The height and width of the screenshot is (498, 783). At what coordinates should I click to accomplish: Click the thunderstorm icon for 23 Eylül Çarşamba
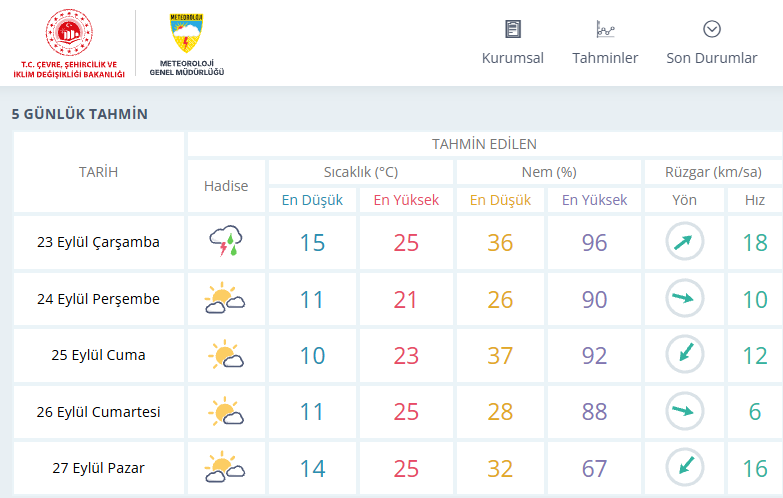tap(226, 241)
